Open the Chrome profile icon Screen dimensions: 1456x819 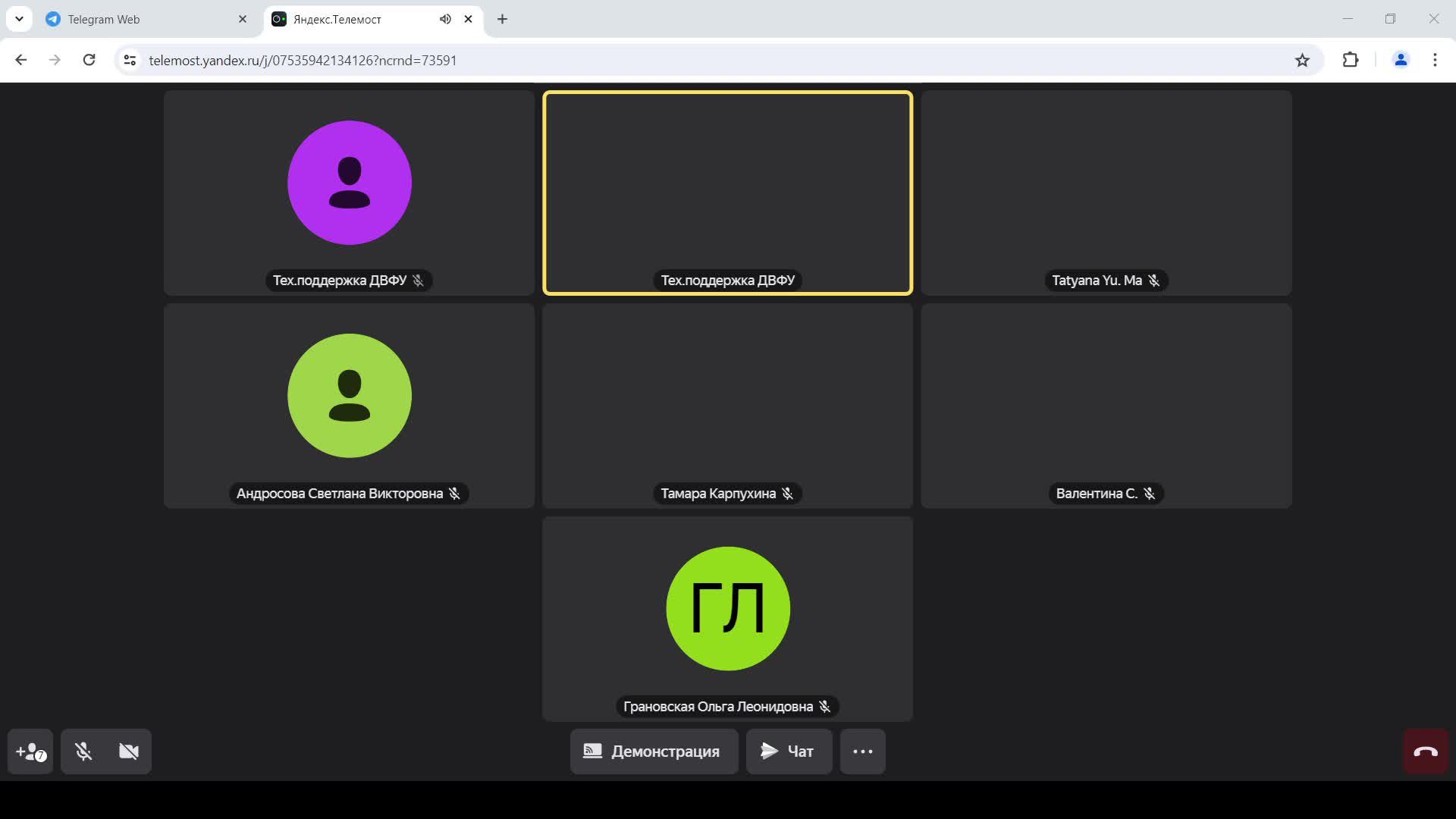point(1400,60)
